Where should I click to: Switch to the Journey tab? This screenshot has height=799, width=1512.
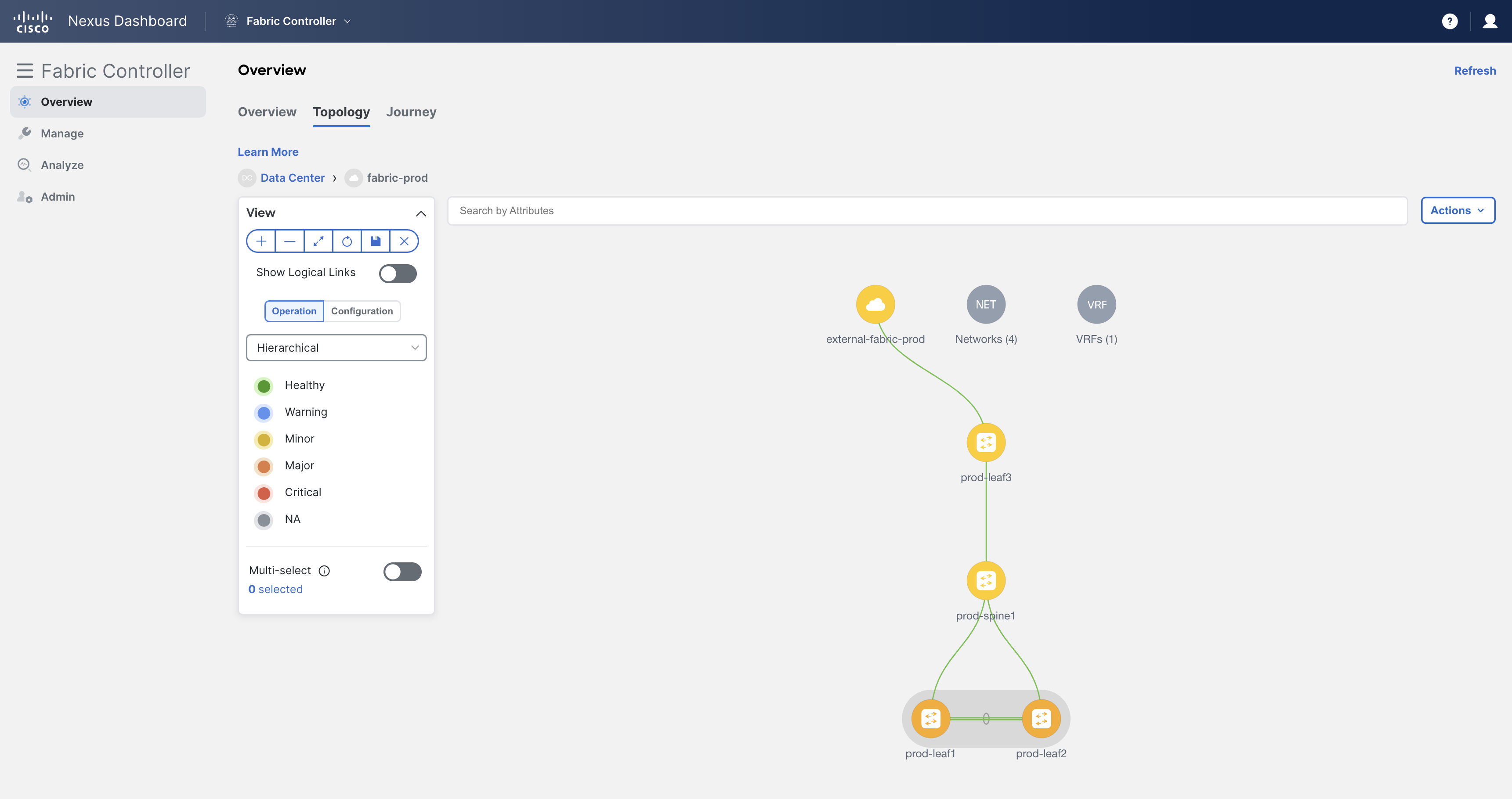coord(411,112)
